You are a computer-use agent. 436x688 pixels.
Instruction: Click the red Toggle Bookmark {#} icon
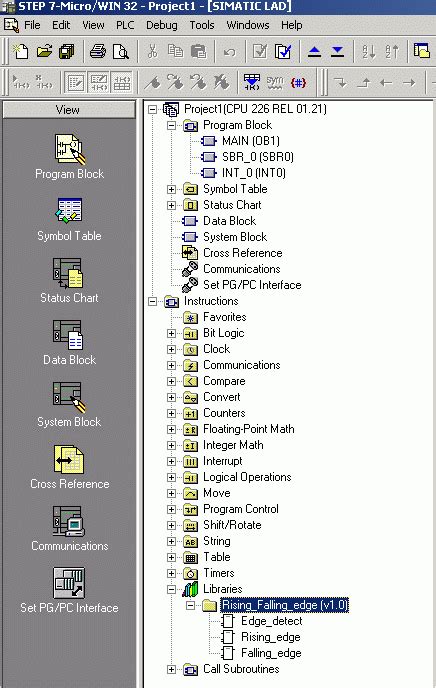point(298,82)
